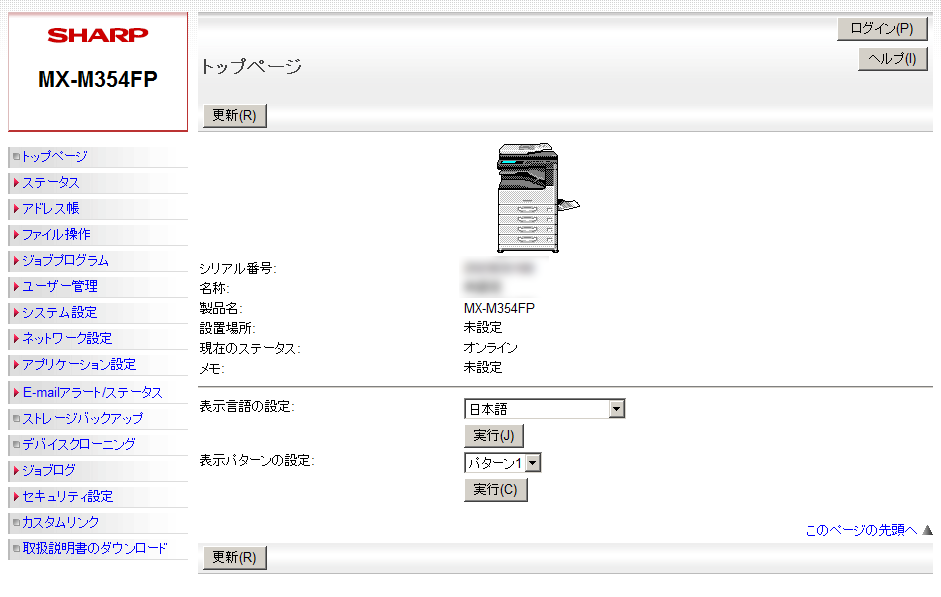Click the red arrow beside ジョブプログラム
The width and height of the screenshot is (941, 597).
click(17, 260)
